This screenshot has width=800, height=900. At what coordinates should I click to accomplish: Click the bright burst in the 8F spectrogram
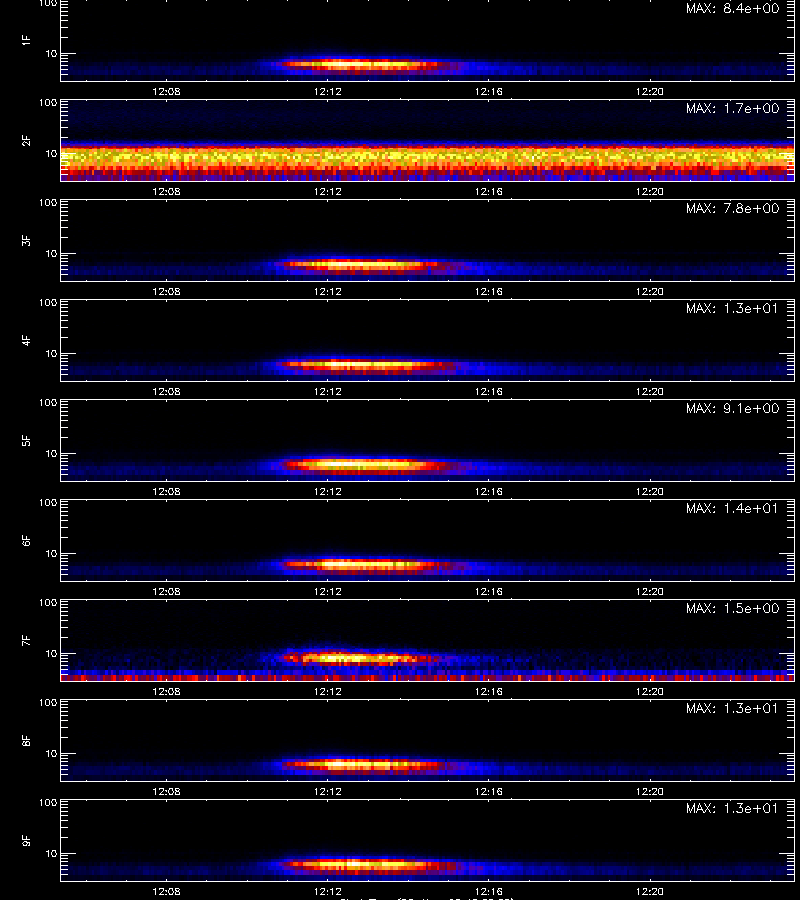(362, 765)
